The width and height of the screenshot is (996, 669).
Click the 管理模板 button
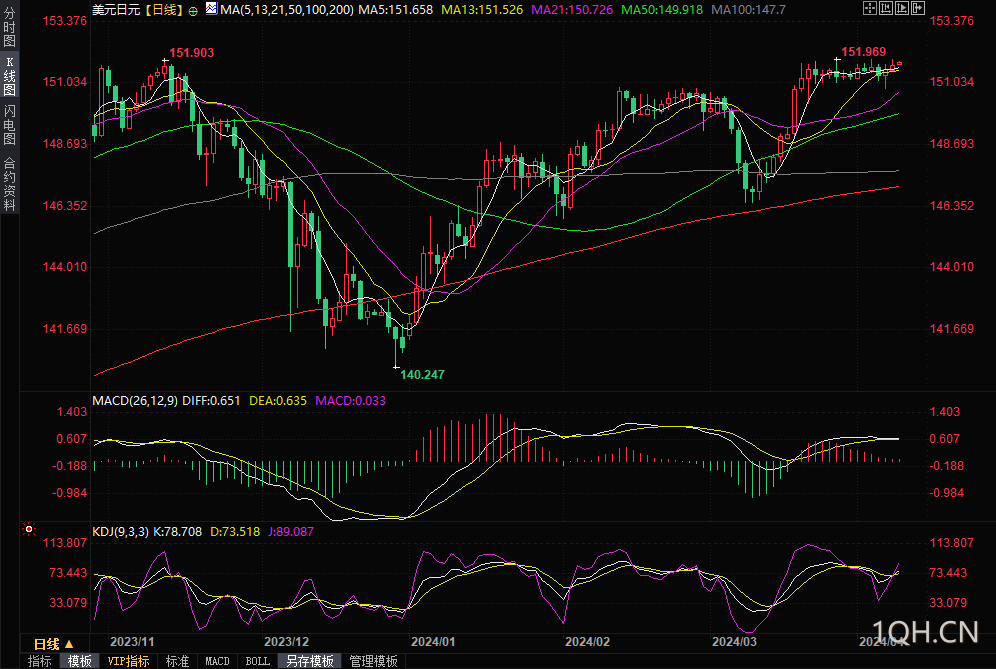click(x=374, y=661)
